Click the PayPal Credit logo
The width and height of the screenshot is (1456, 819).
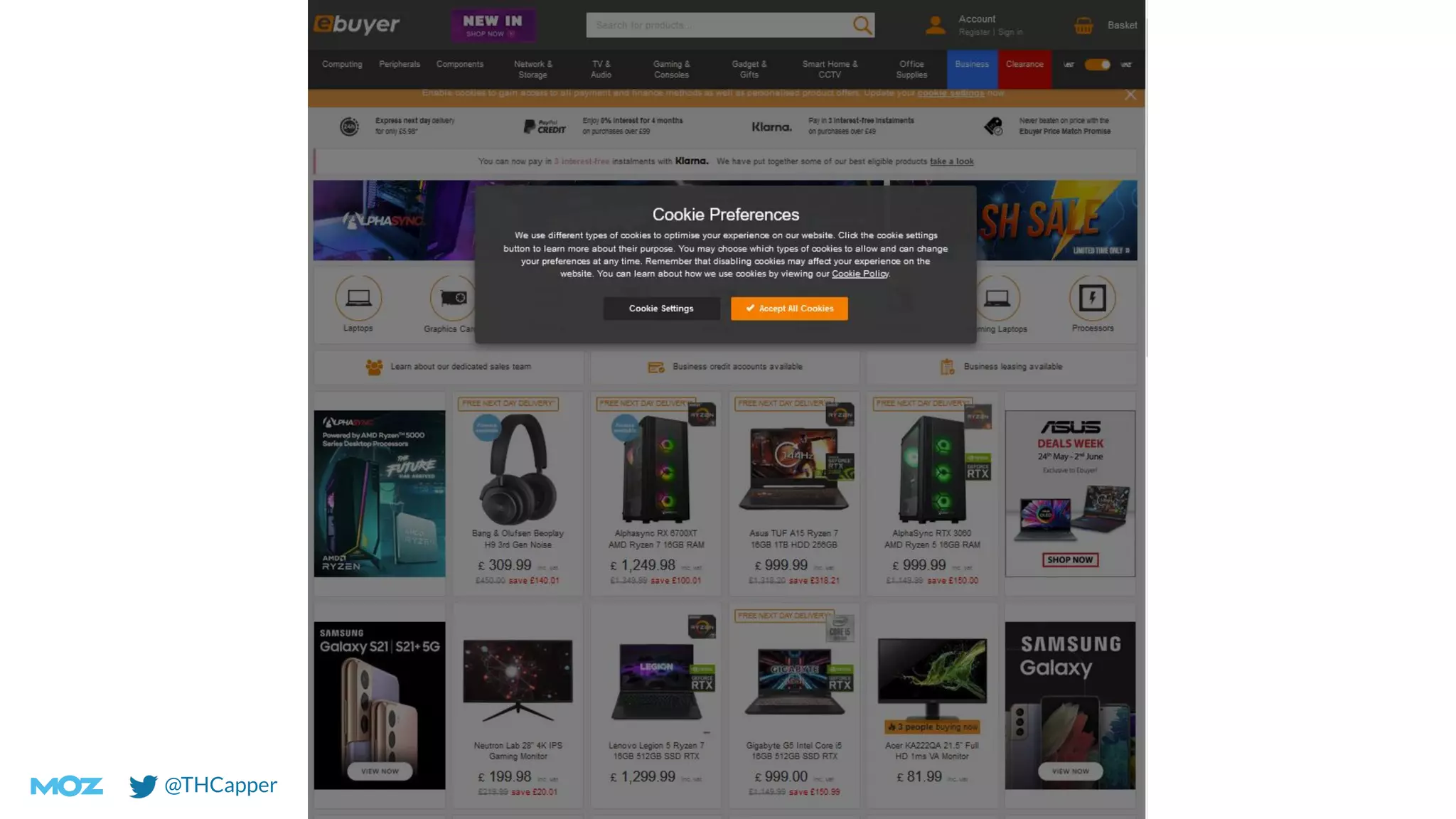(545, 127)
